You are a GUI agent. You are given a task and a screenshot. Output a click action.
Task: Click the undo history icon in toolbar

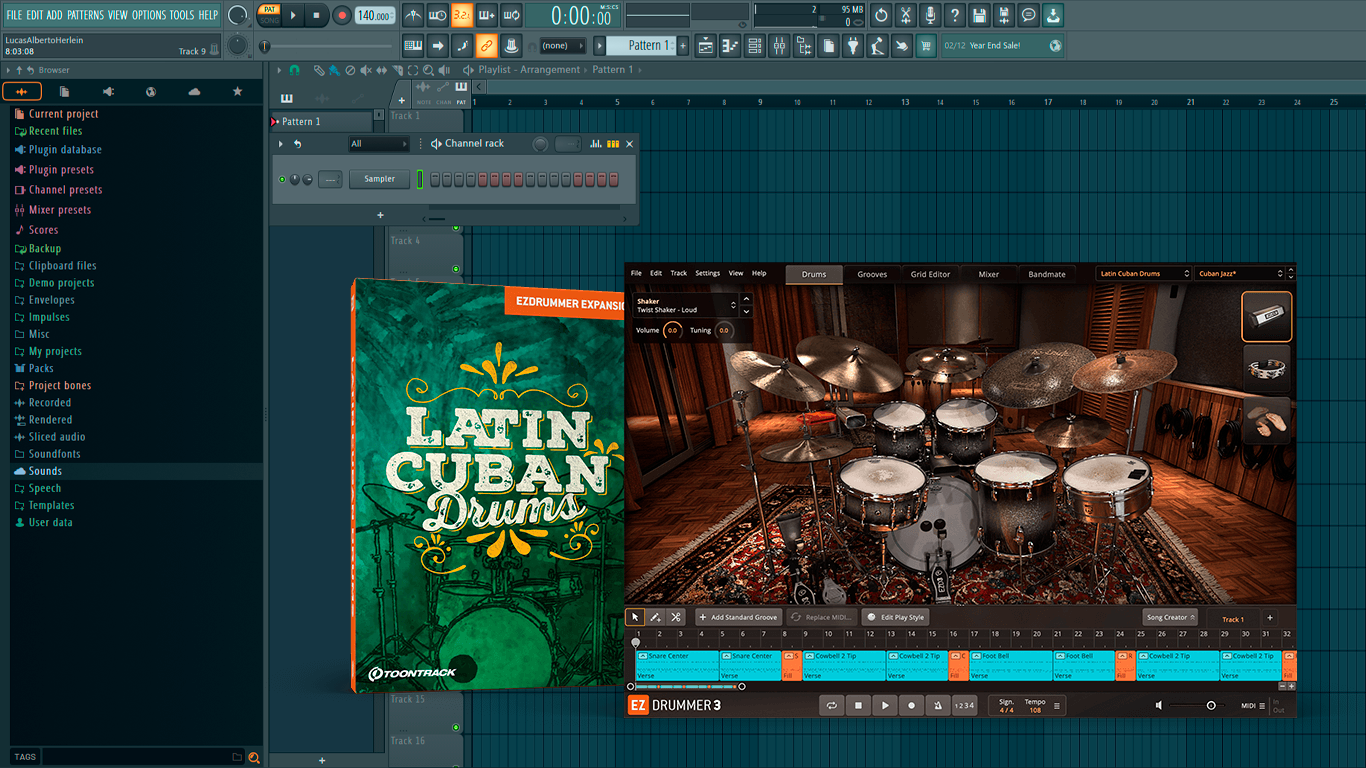click(x=881, y=15)
